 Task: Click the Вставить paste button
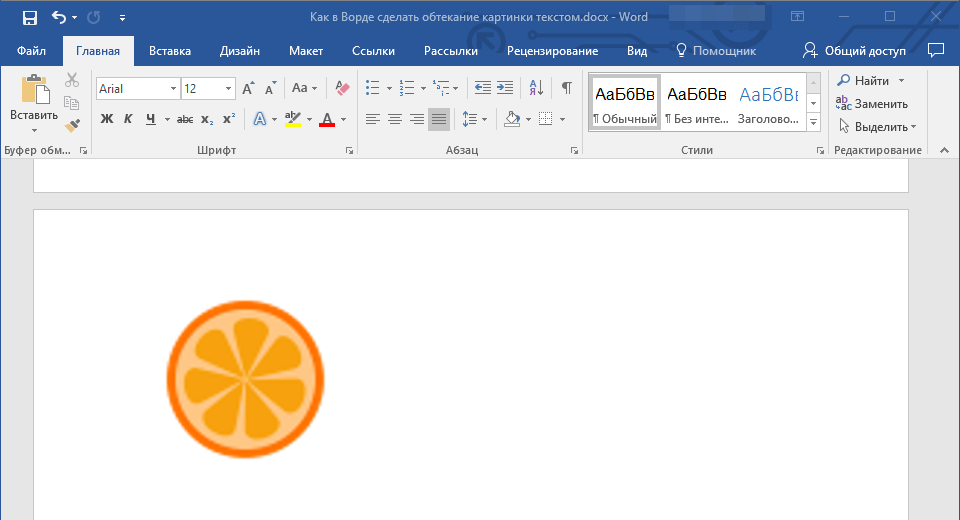click(34, 104)
